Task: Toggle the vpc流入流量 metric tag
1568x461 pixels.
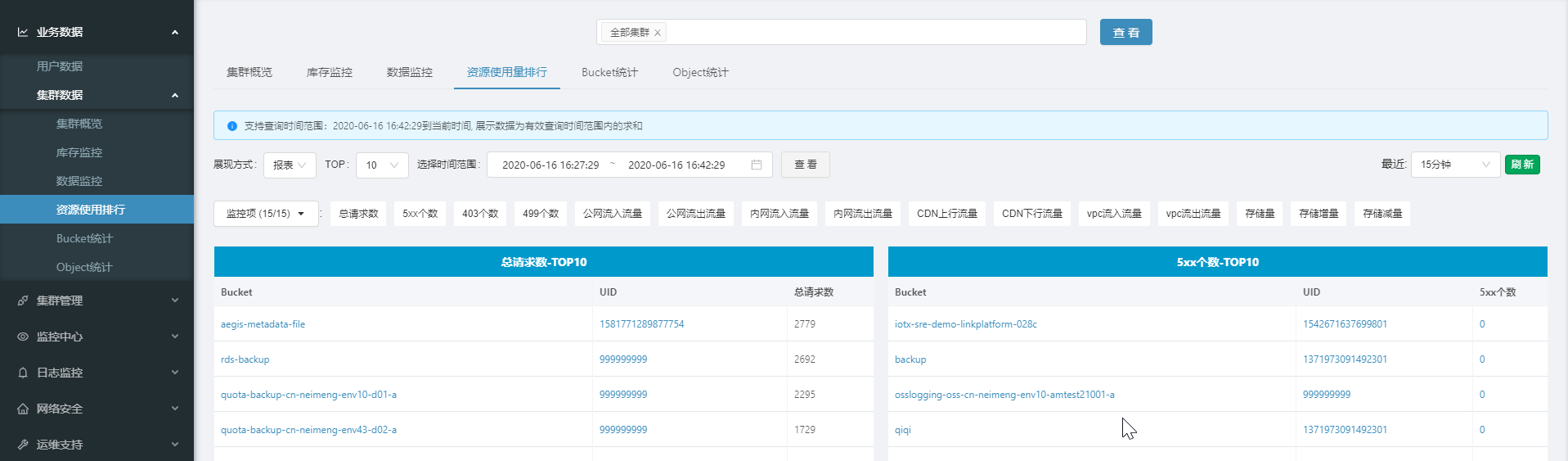Action: (1114, 214)
